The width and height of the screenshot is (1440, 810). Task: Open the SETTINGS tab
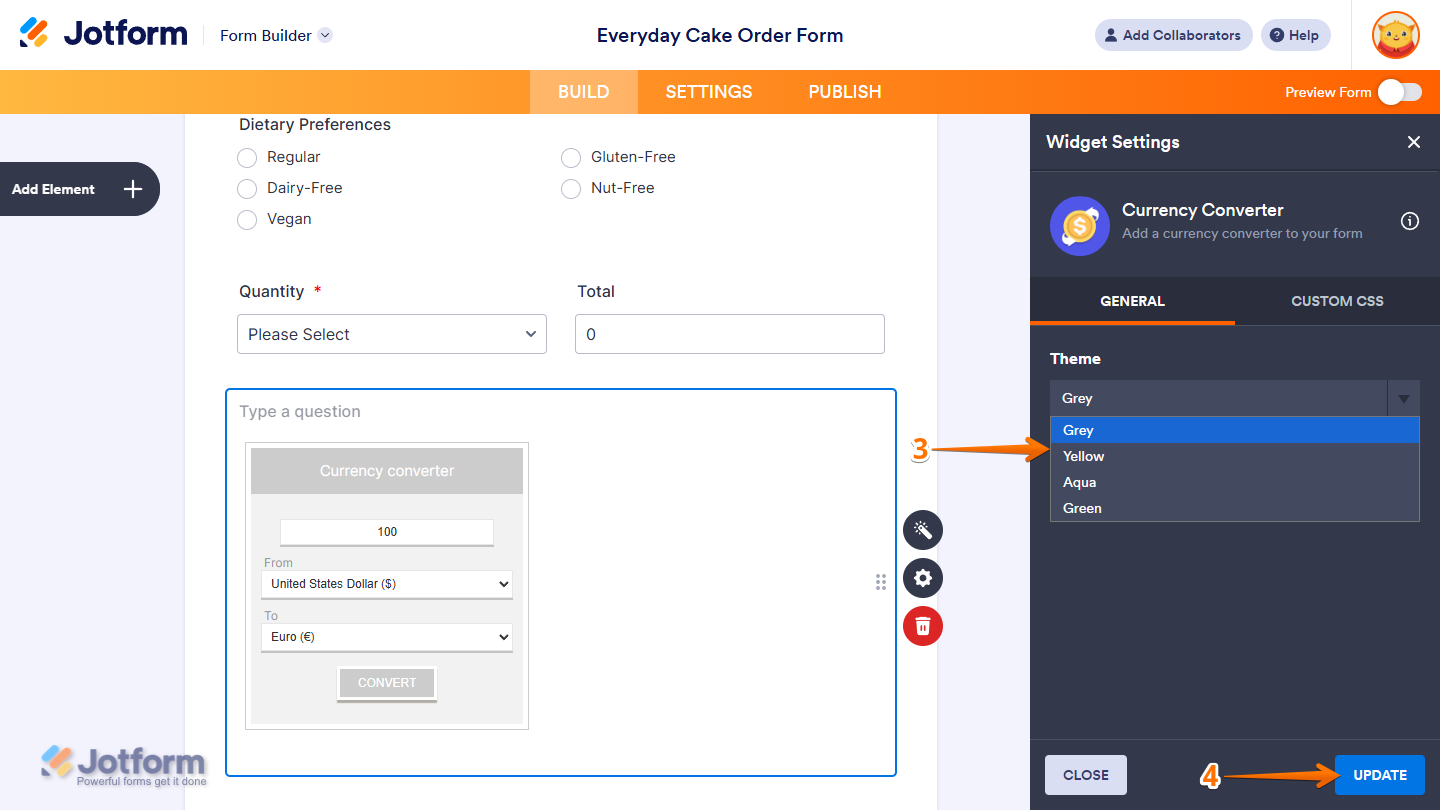(708, 91)
